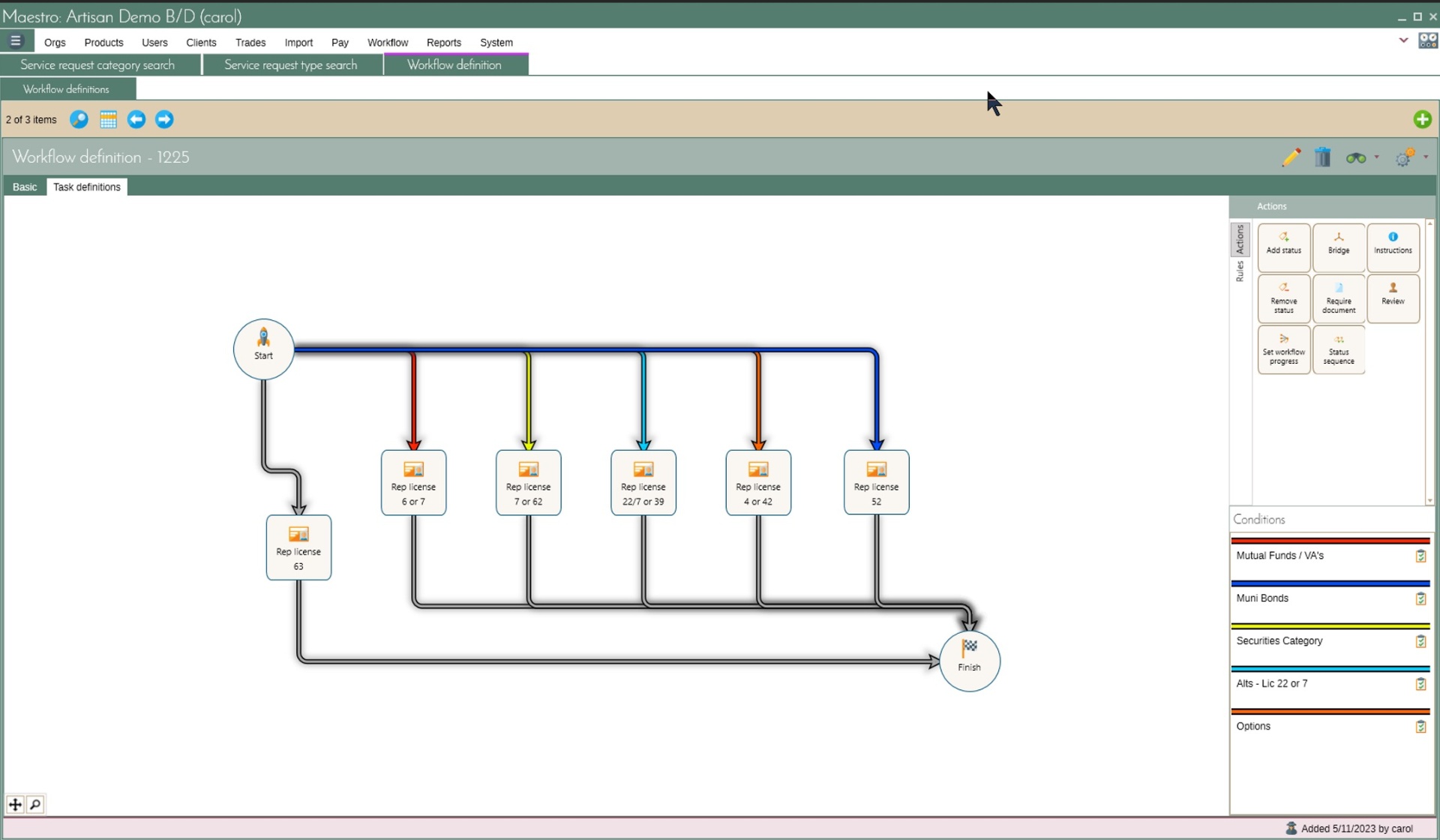Viewport: 1440px width, 840px height.
Task: Select the Muni Bonds condition
Action: pos(1330,598)
